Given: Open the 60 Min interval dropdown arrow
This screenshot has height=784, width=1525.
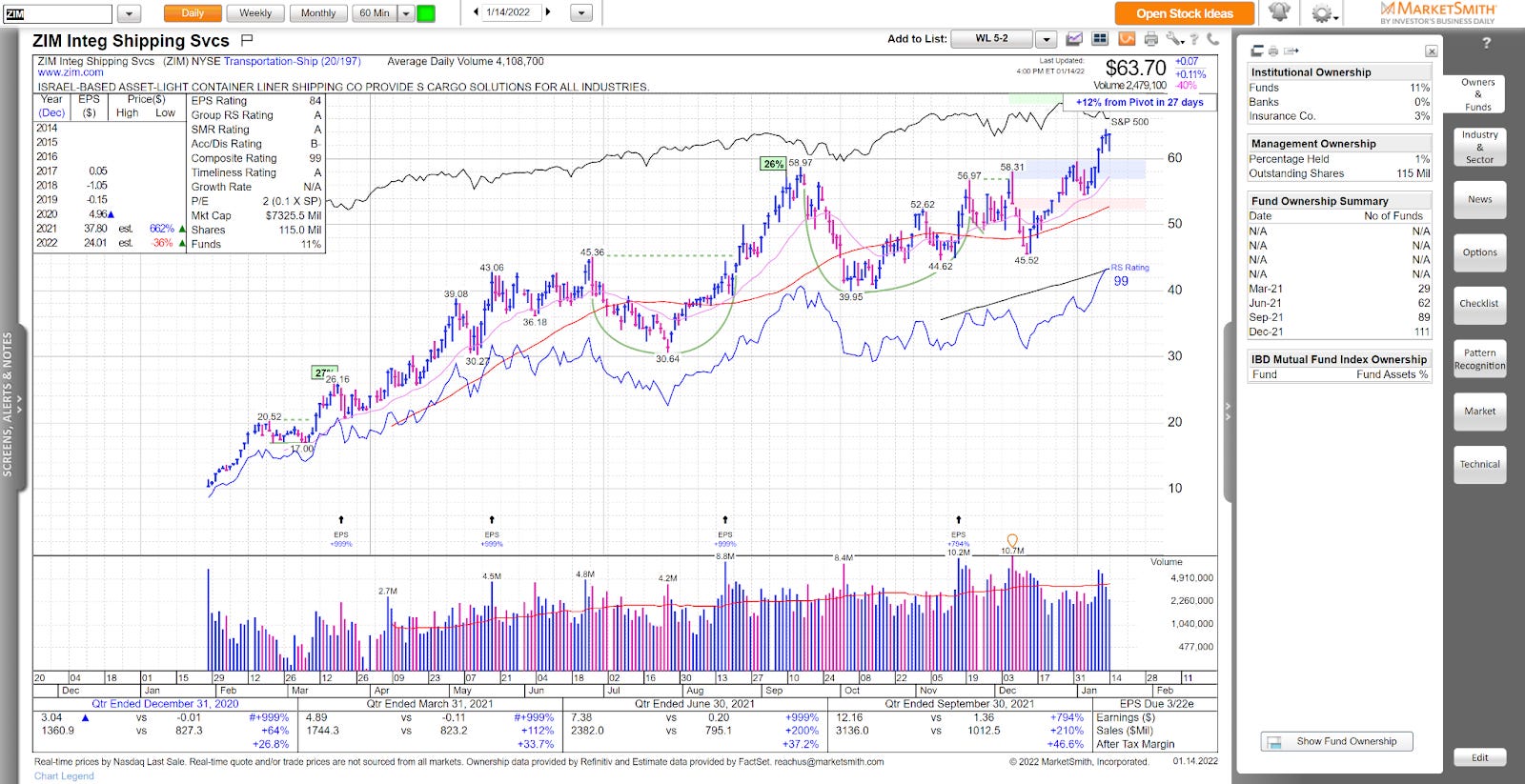Looking at the screenshot, I should 406,13.
